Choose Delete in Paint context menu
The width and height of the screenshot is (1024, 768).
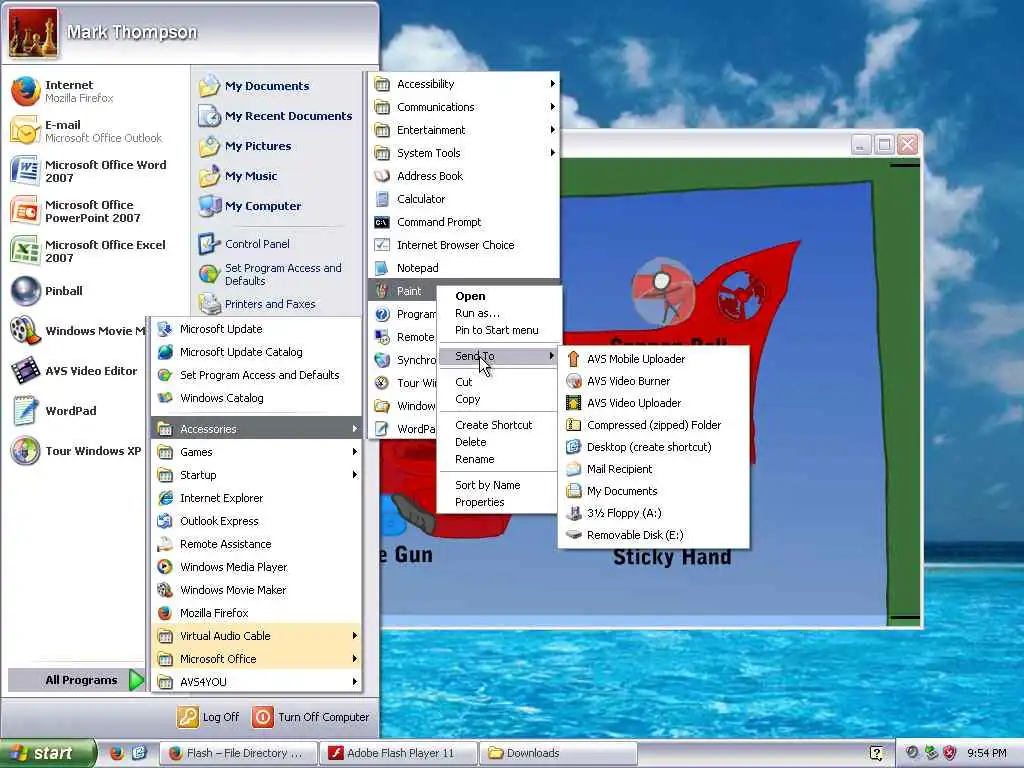(498, 442)
